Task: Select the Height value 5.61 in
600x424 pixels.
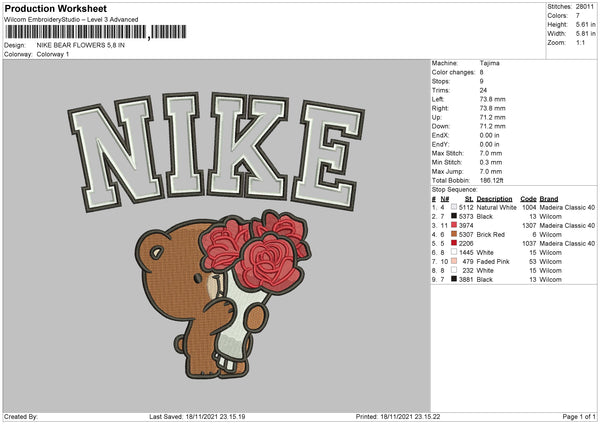Action: 585,24
